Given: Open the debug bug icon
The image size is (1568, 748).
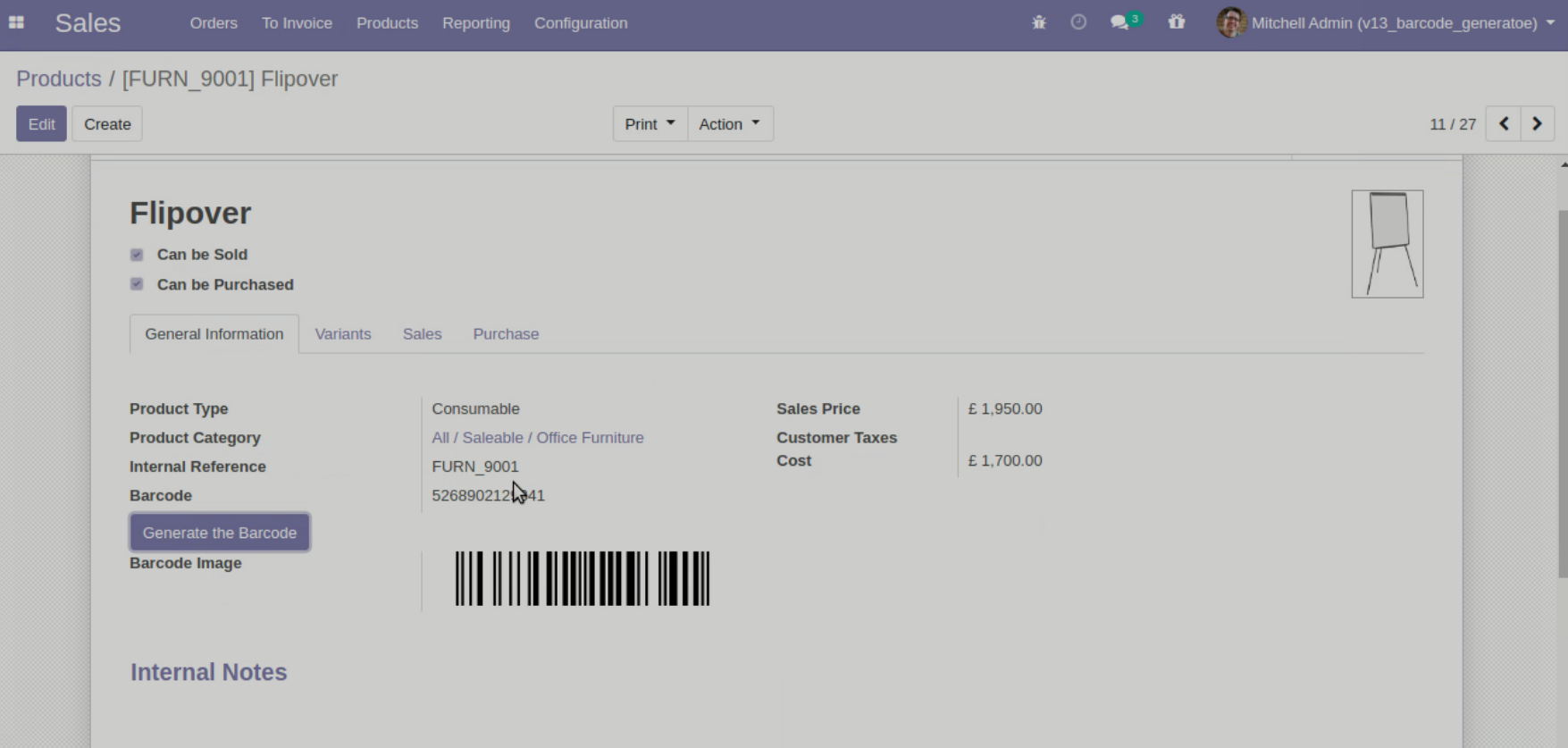Looking at the screenshot, I should (1039, 23).
